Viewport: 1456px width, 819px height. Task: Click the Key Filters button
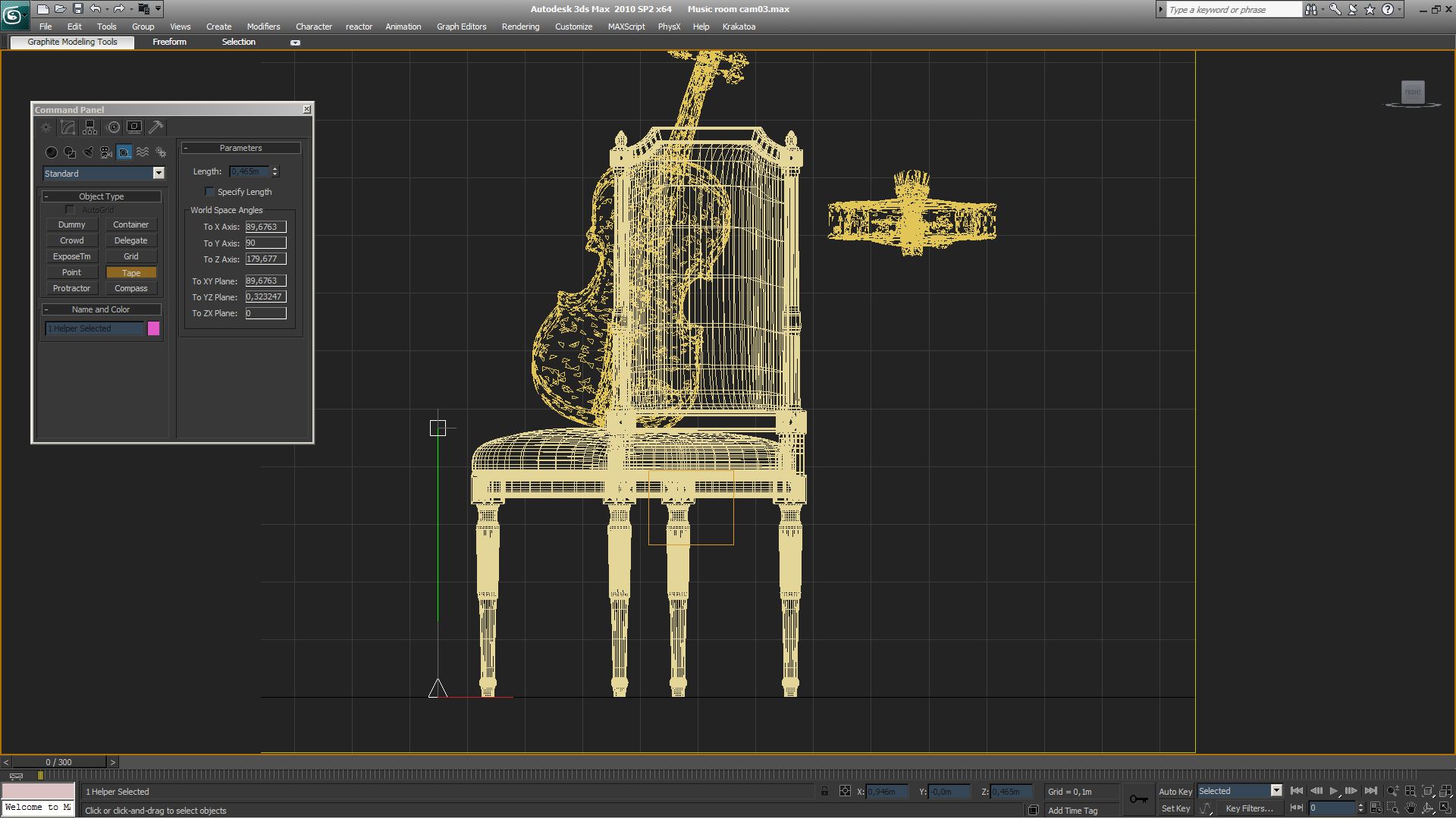coord(1249,808)
